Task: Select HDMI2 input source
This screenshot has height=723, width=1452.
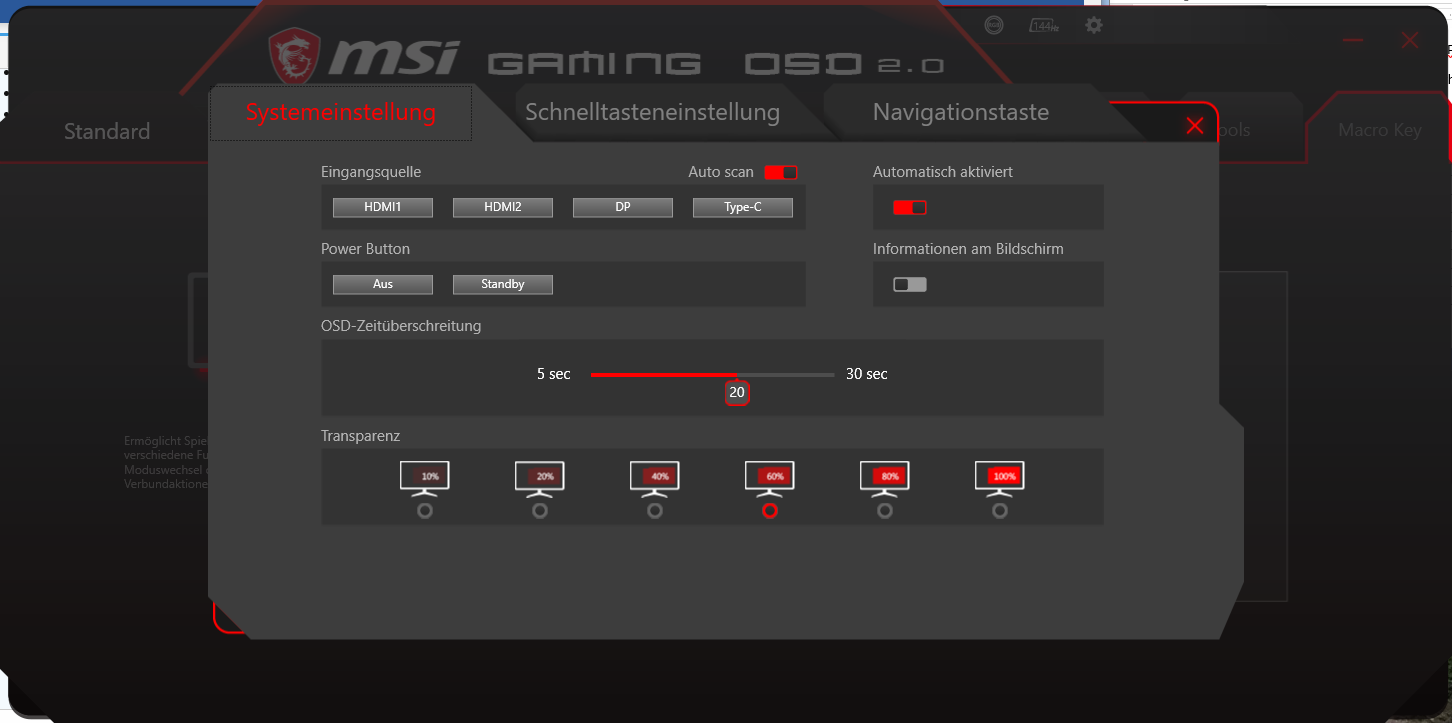Action: [x=503, y=207]
